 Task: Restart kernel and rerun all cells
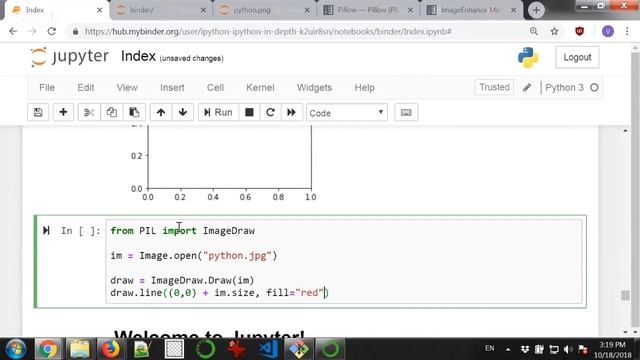pos(291,112)
